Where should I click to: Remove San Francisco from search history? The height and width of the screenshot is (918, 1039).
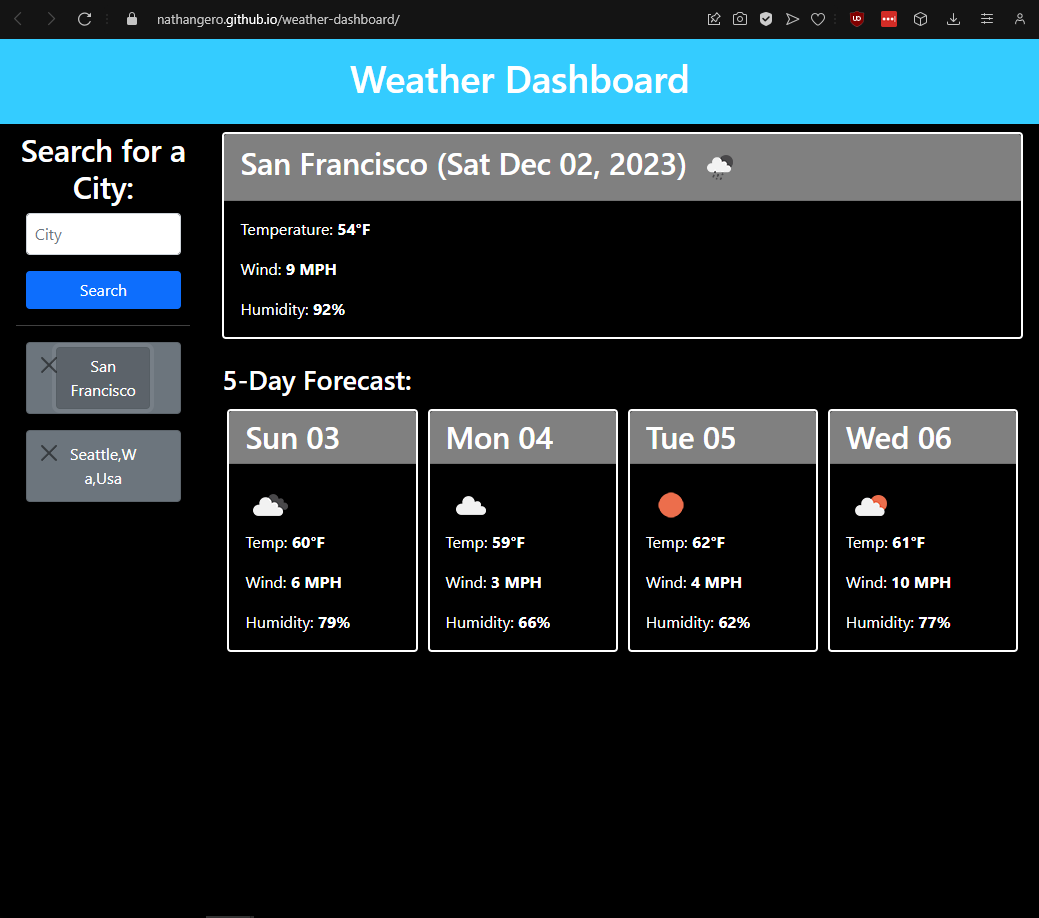tap(48, 365)
